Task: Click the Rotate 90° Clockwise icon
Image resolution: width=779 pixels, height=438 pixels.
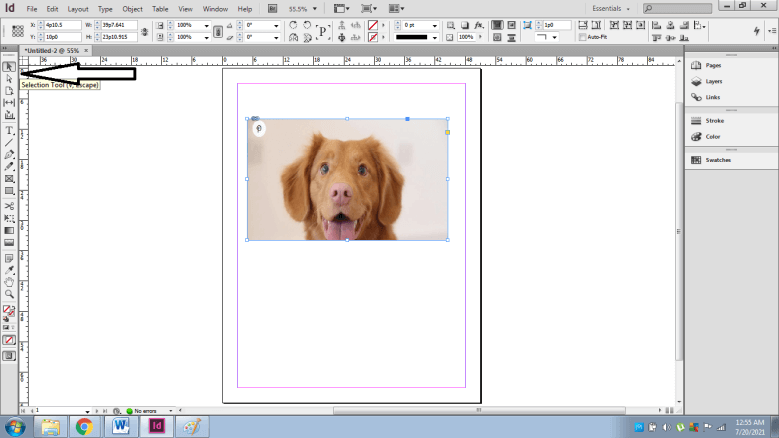Action: [x=293, y=25]
